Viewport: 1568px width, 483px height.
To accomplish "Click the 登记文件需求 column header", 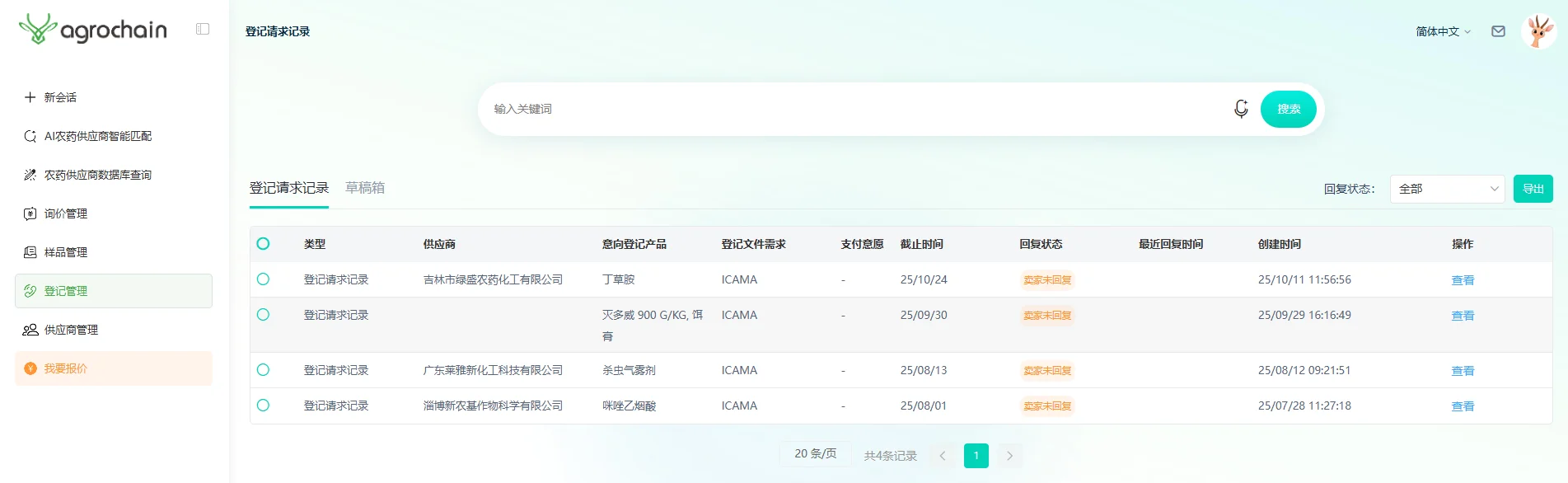I will click(x=754, y=244).
